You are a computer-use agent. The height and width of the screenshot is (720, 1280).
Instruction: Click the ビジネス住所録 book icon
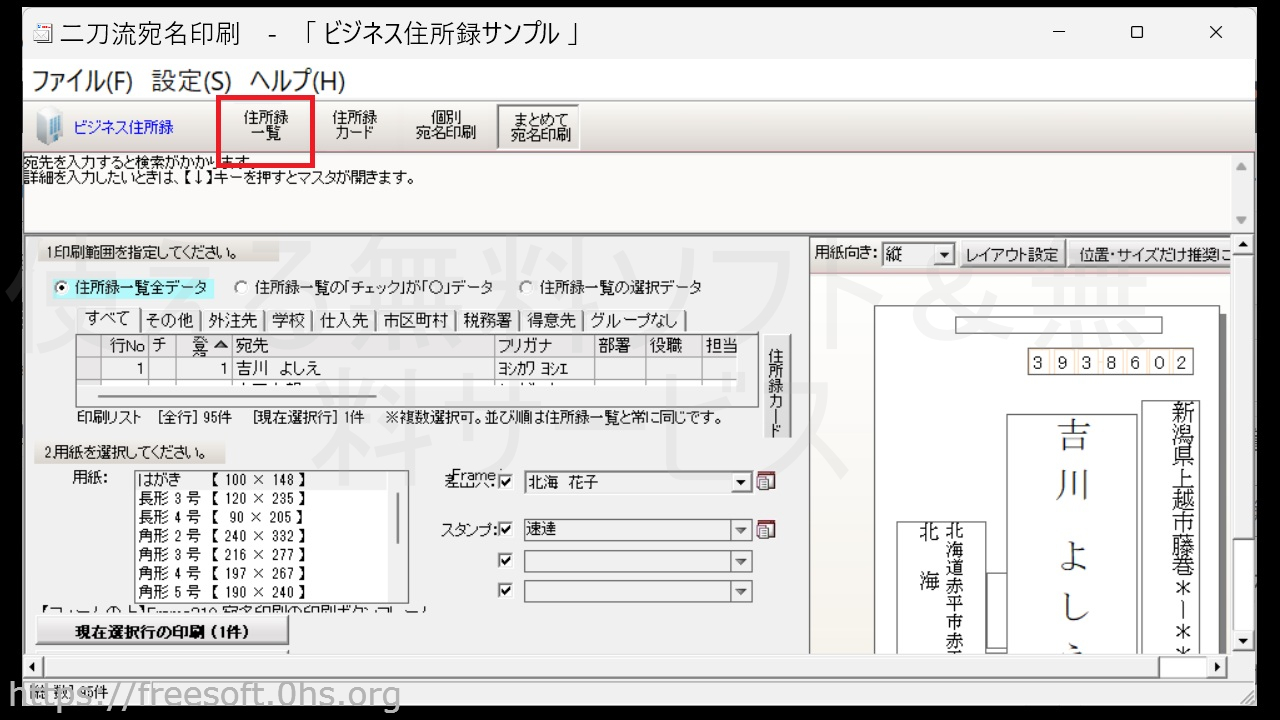(49, 128)
